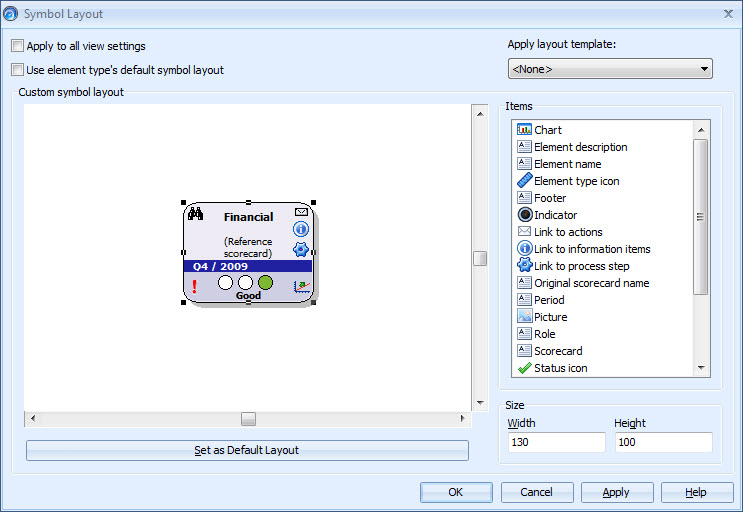743x512 pixels.
Task: Choose the Picture item icon
Action: point(524,316)
